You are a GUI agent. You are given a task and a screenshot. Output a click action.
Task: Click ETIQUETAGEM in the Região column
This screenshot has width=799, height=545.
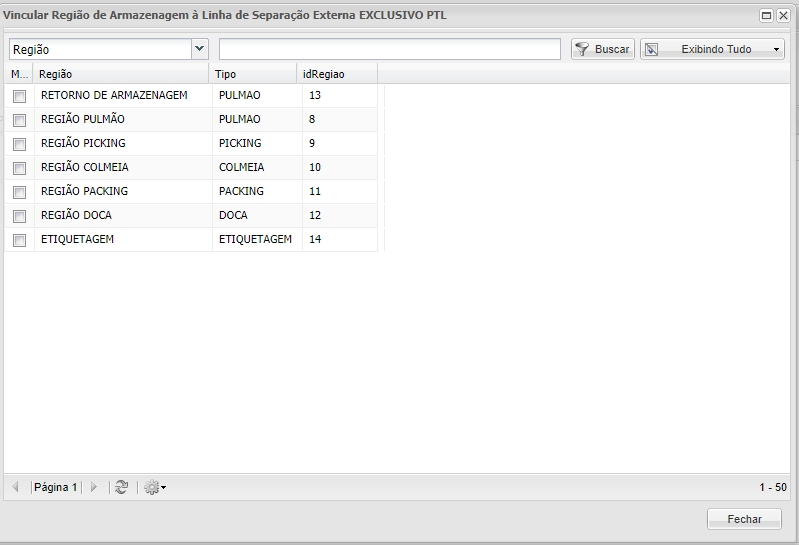coord(123,239)
